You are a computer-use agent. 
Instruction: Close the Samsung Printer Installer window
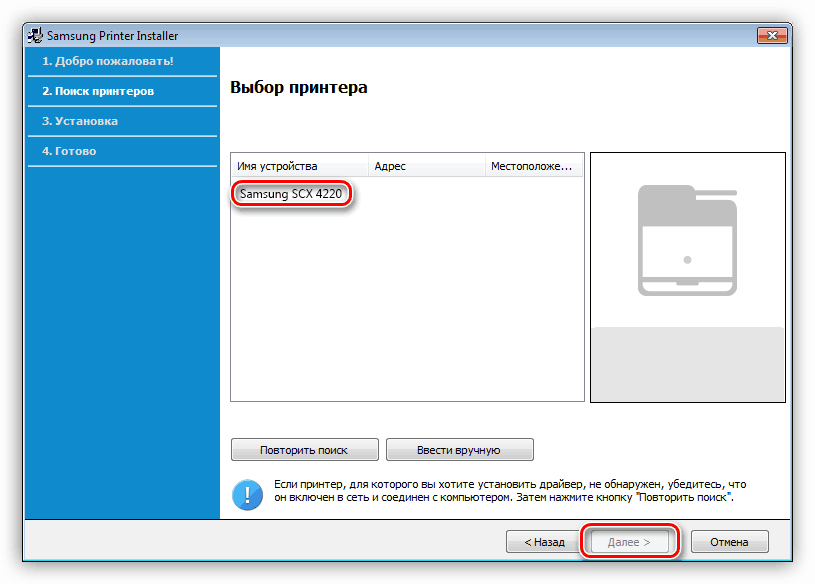coord(772,35)
